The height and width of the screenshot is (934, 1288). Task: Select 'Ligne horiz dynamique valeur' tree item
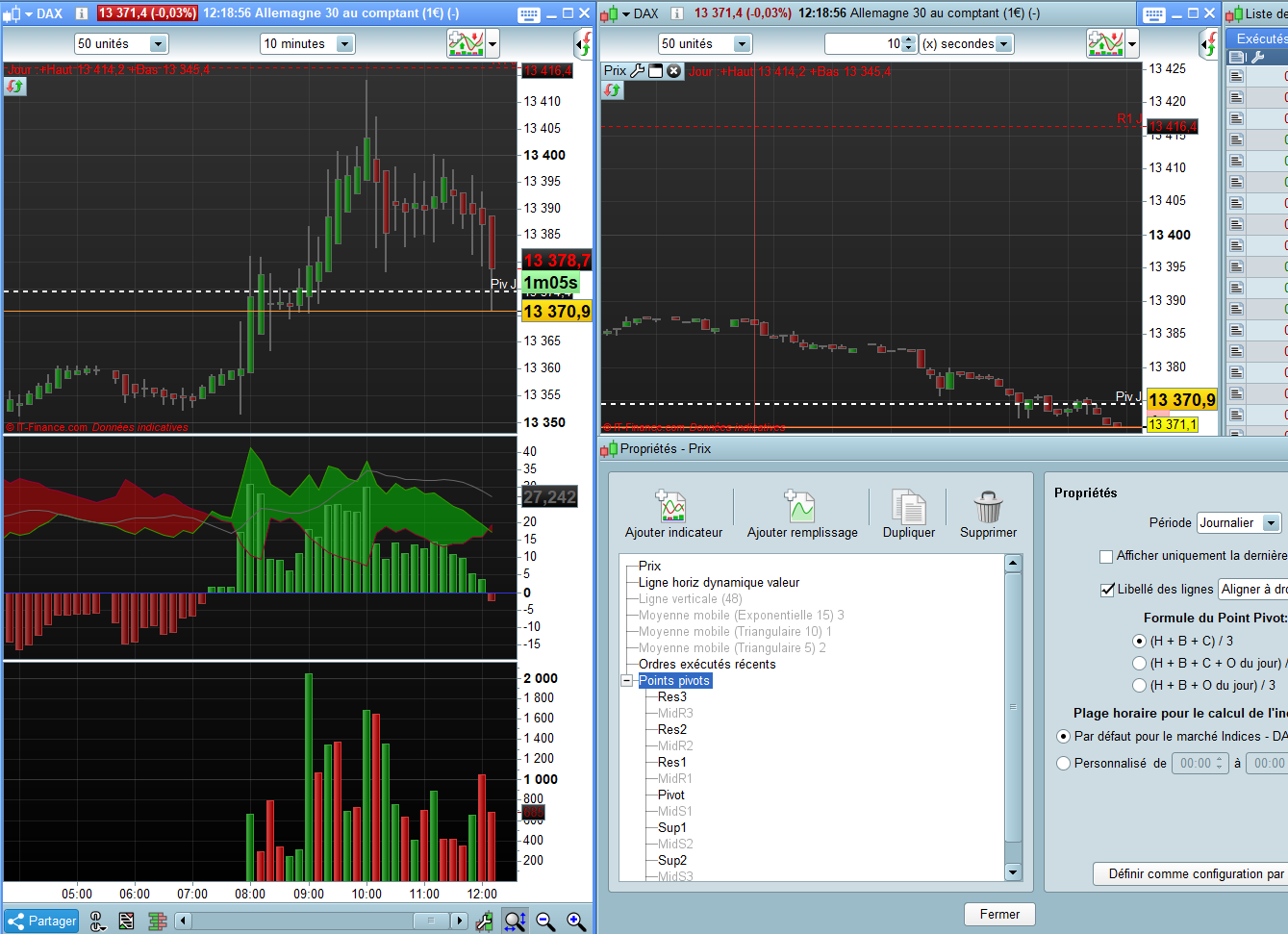719,582
